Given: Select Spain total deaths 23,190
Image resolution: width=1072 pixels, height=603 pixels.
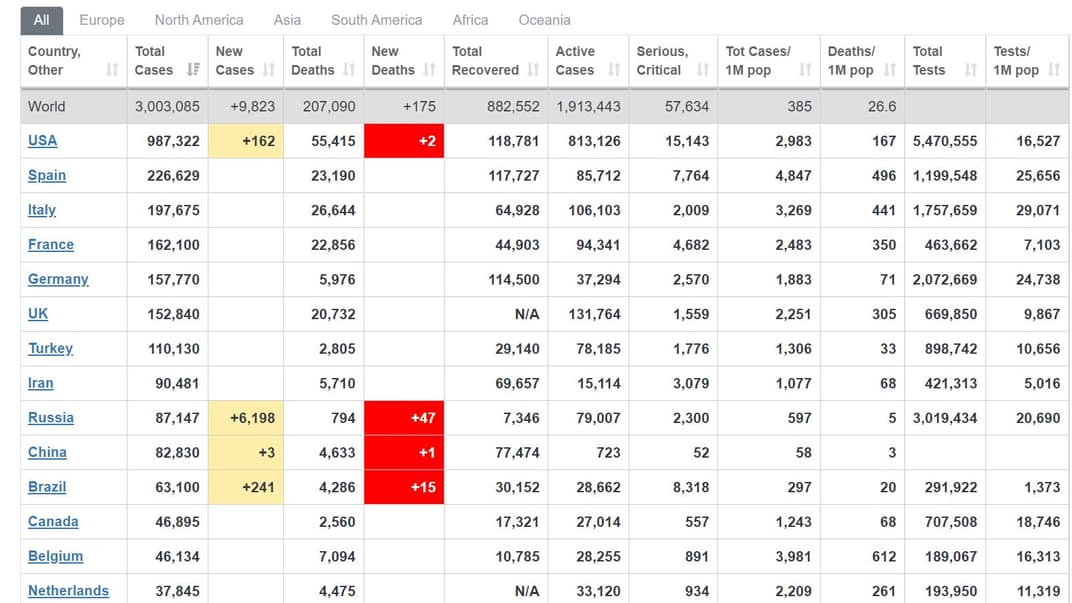Looking at the screenshot, I should (x=334, y=176).
